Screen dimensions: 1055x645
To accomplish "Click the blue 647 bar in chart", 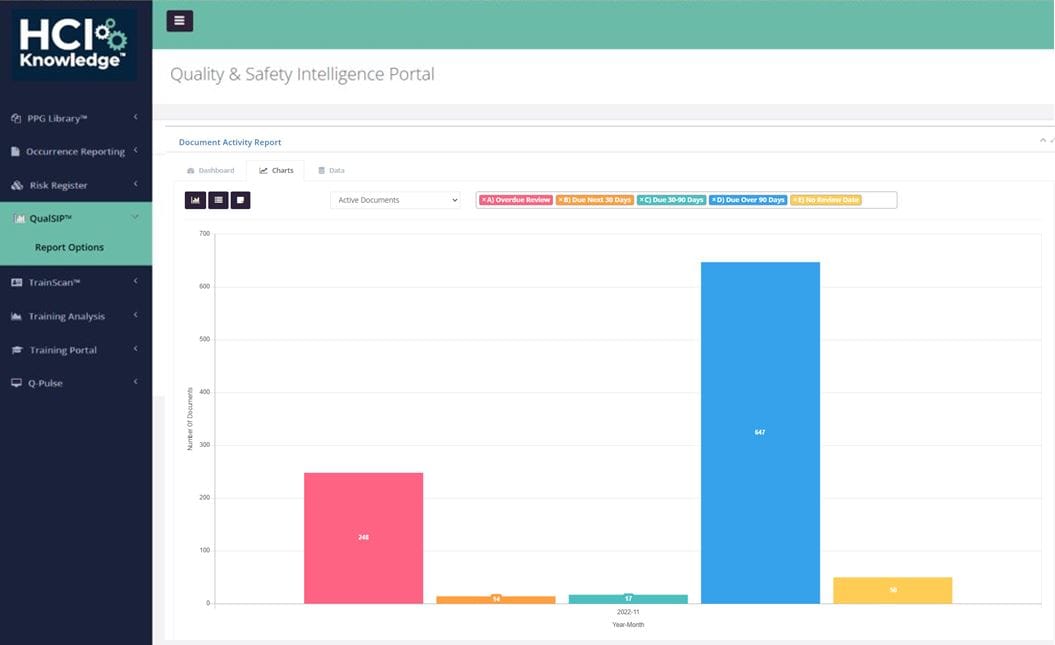I will point(760,430).
